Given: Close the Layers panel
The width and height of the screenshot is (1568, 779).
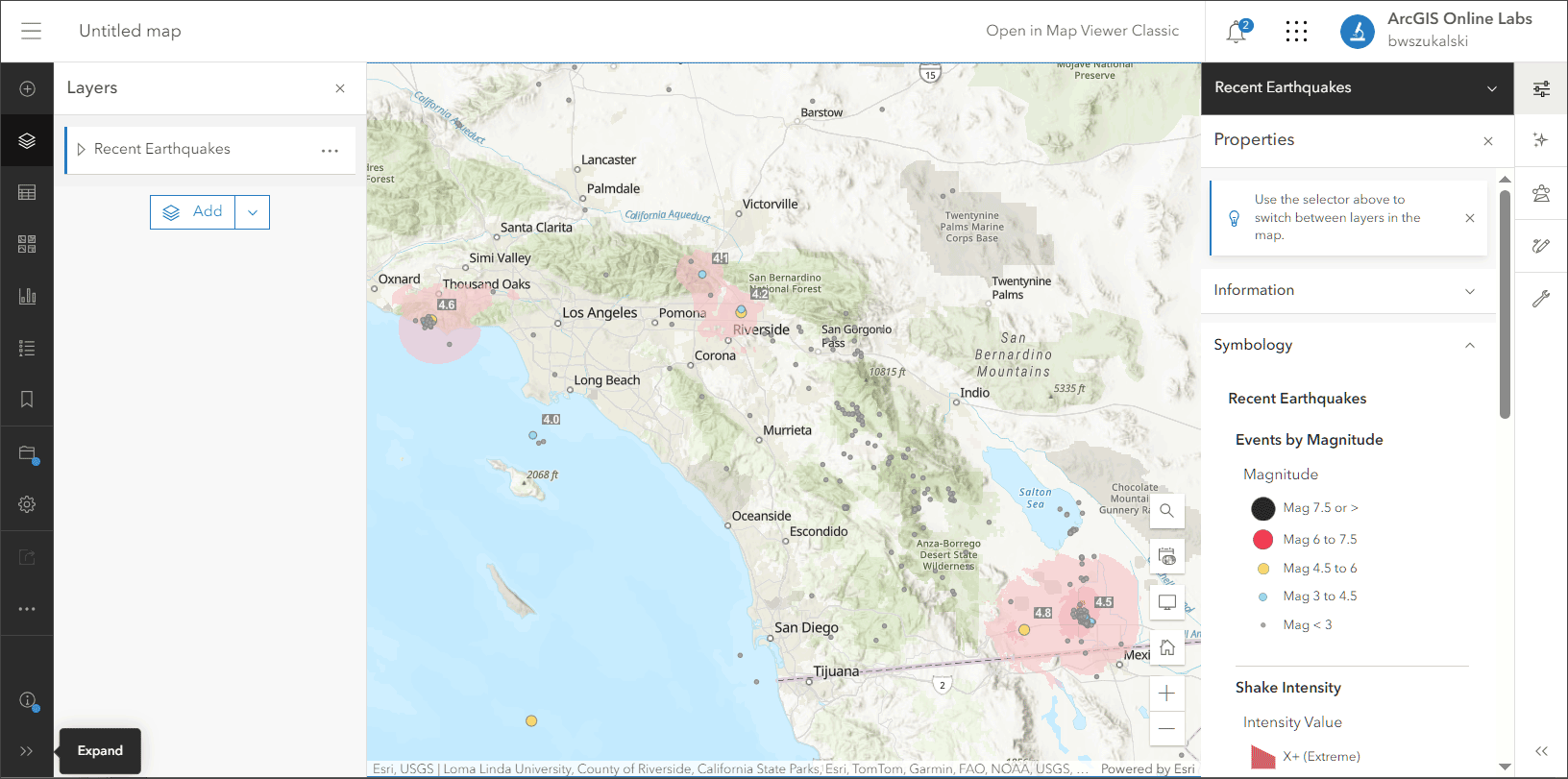Looking at the screenshot, I should point(340,88).
